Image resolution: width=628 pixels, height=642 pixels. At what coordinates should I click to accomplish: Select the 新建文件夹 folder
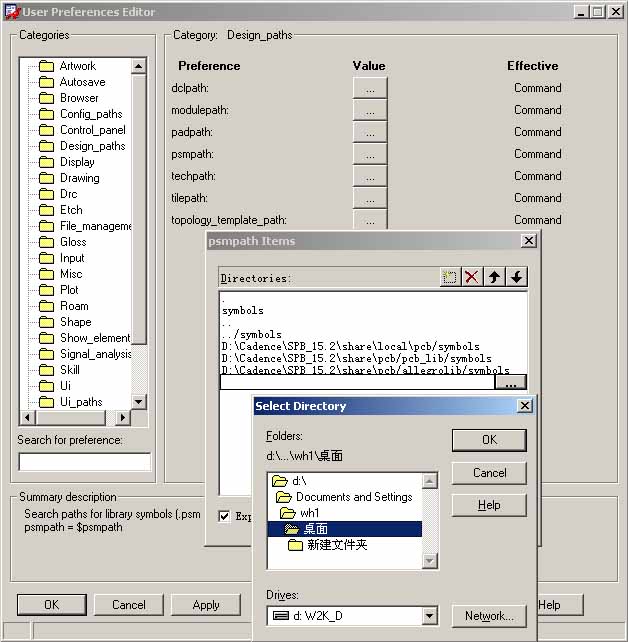point(328,545)
